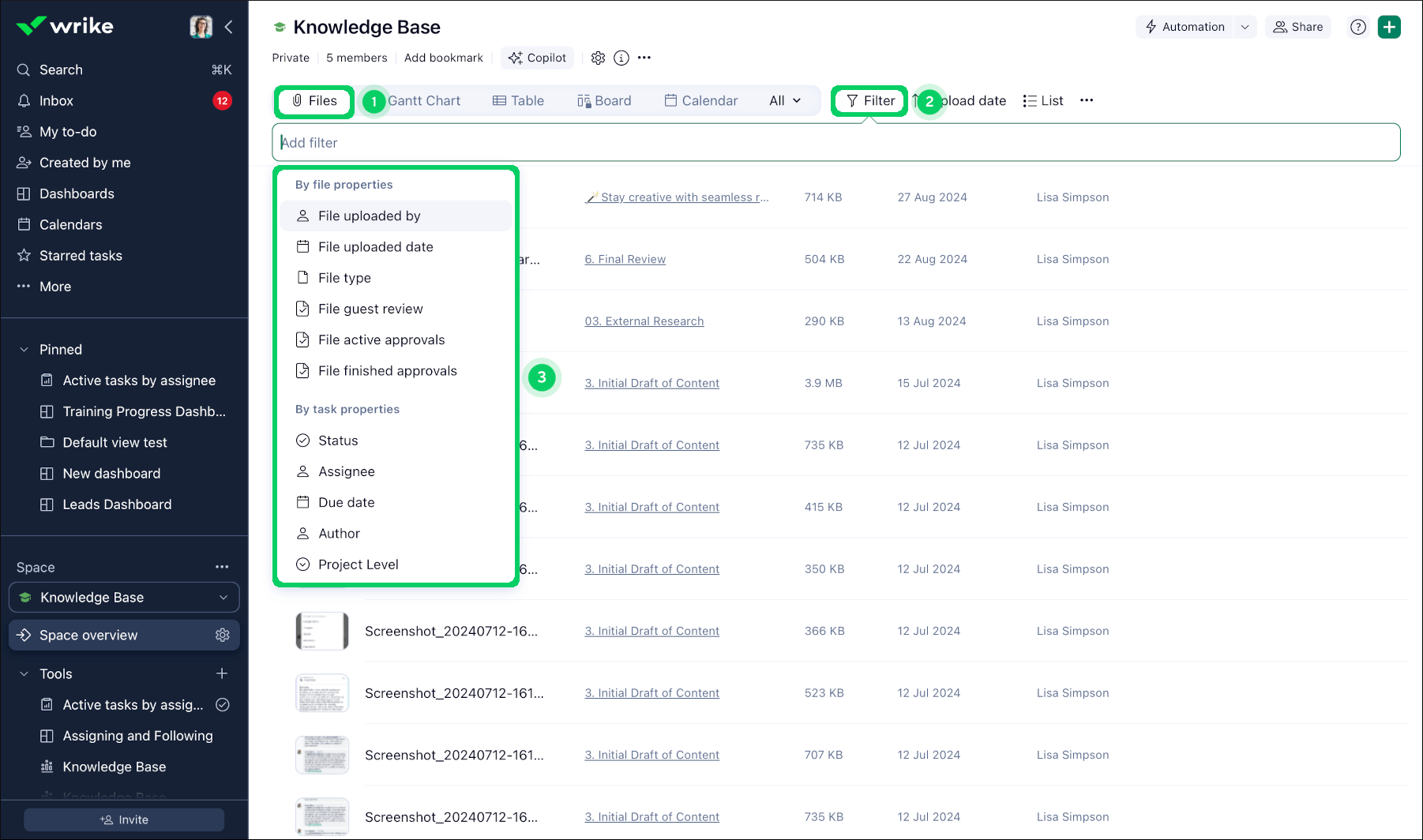Add a new tool with plus icon
The height and width of the screenshot is (840, 1423).
coord(222,673)
